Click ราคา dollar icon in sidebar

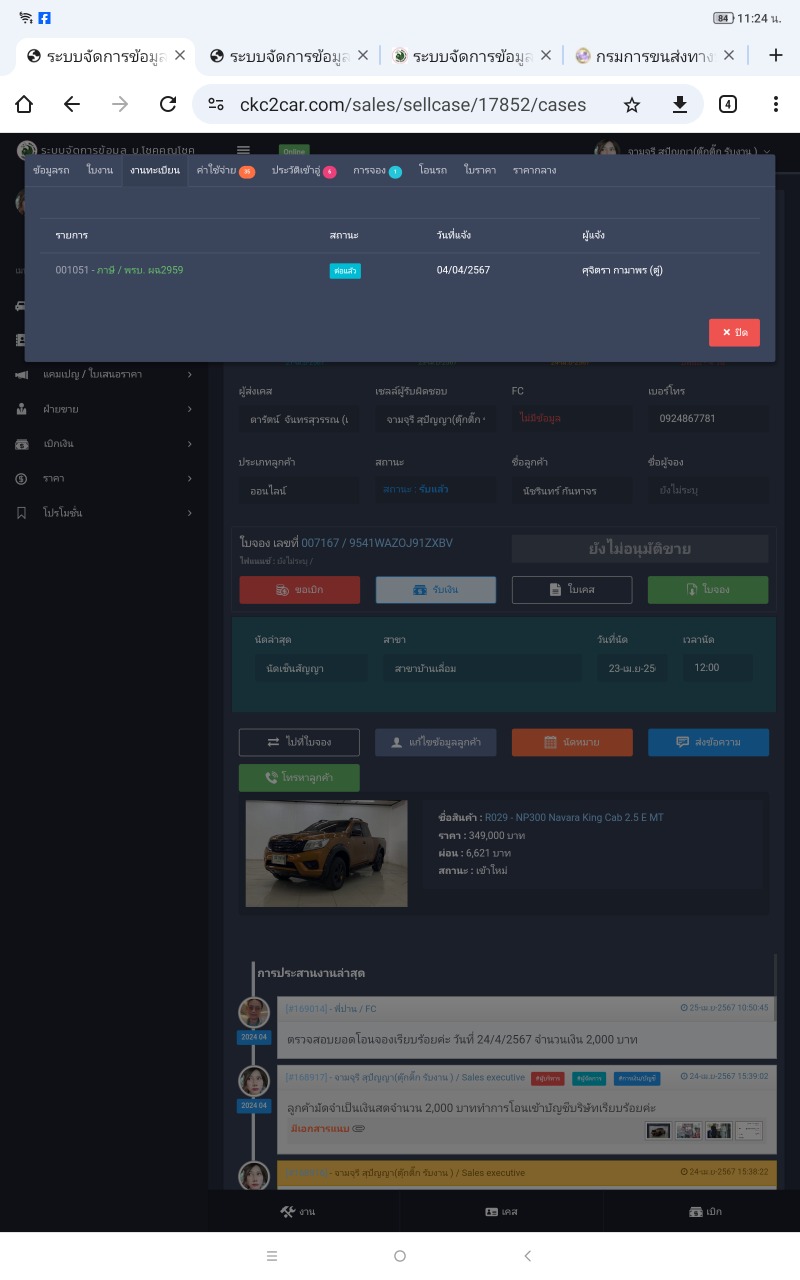pos(21,478)
